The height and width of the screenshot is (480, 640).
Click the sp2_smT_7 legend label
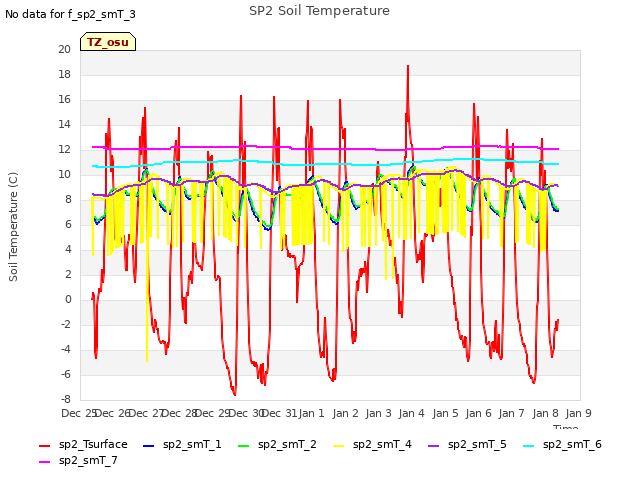(88, 460)
